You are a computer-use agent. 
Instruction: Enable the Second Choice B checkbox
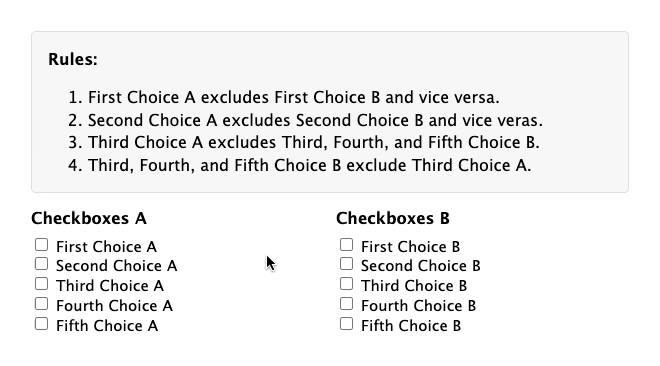(346, 264)
